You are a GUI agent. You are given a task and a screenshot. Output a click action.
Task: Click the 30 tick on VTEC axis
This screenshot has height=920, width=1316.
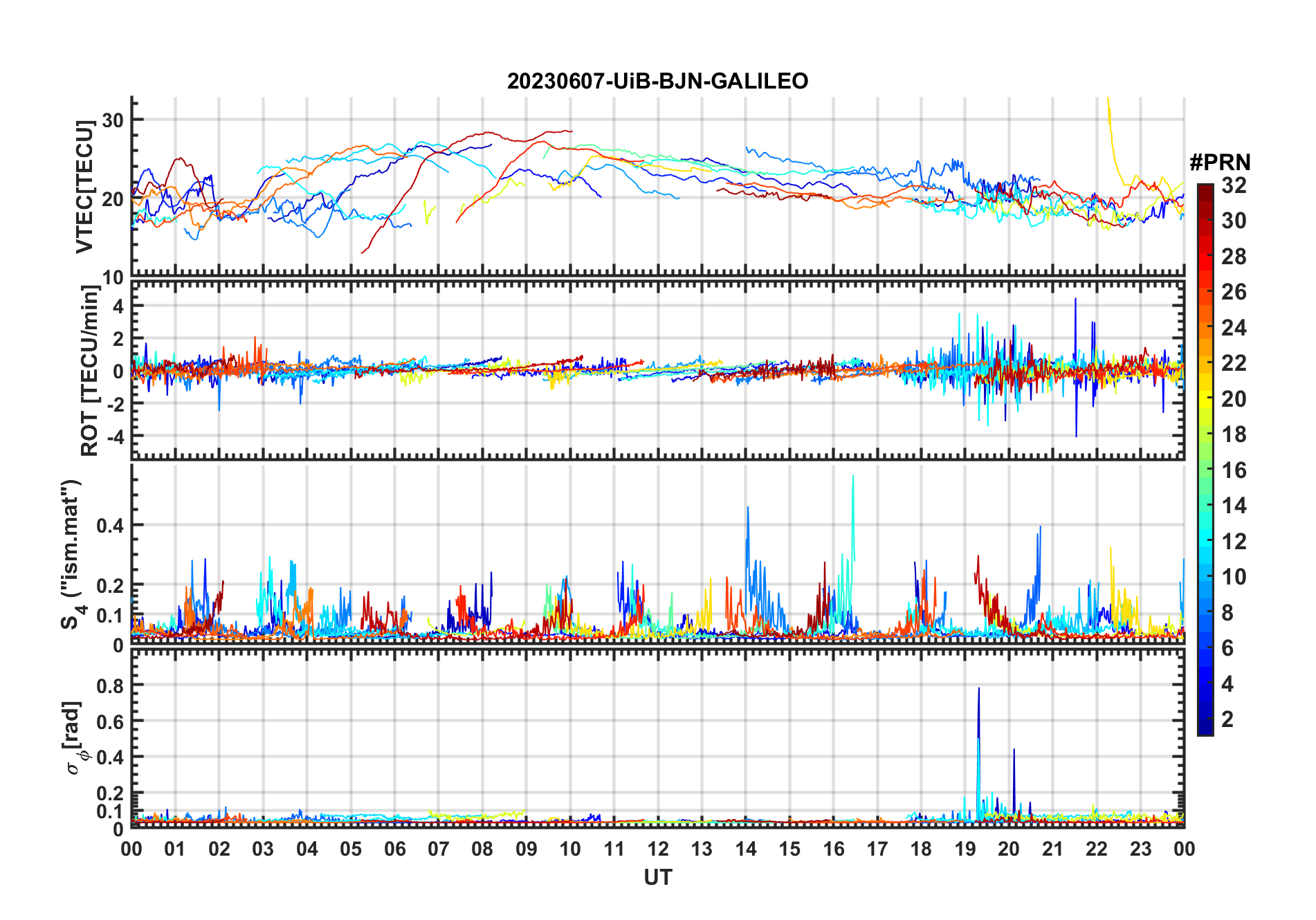113,120
